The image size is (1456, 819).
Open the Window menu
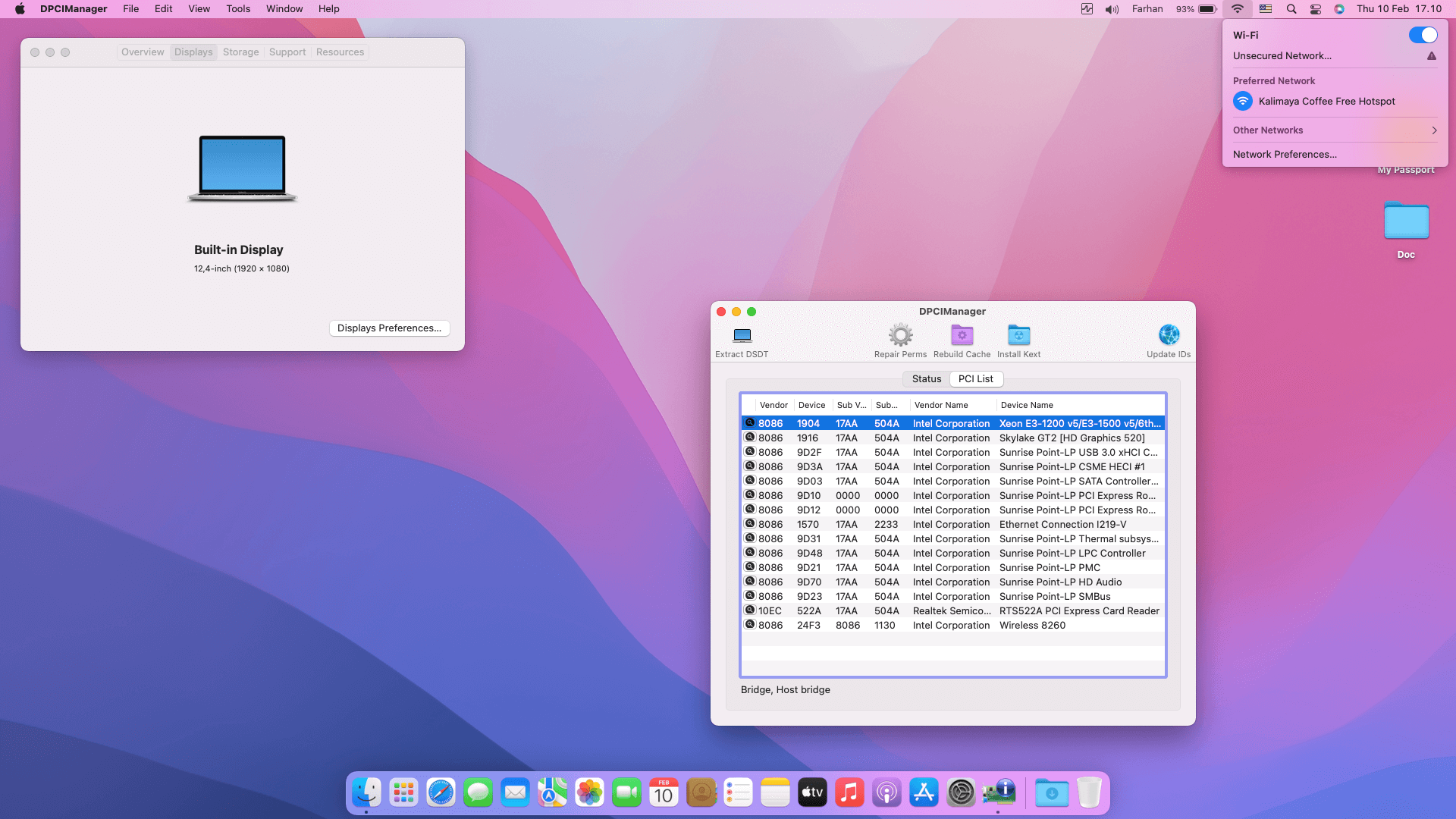(284, 9)
